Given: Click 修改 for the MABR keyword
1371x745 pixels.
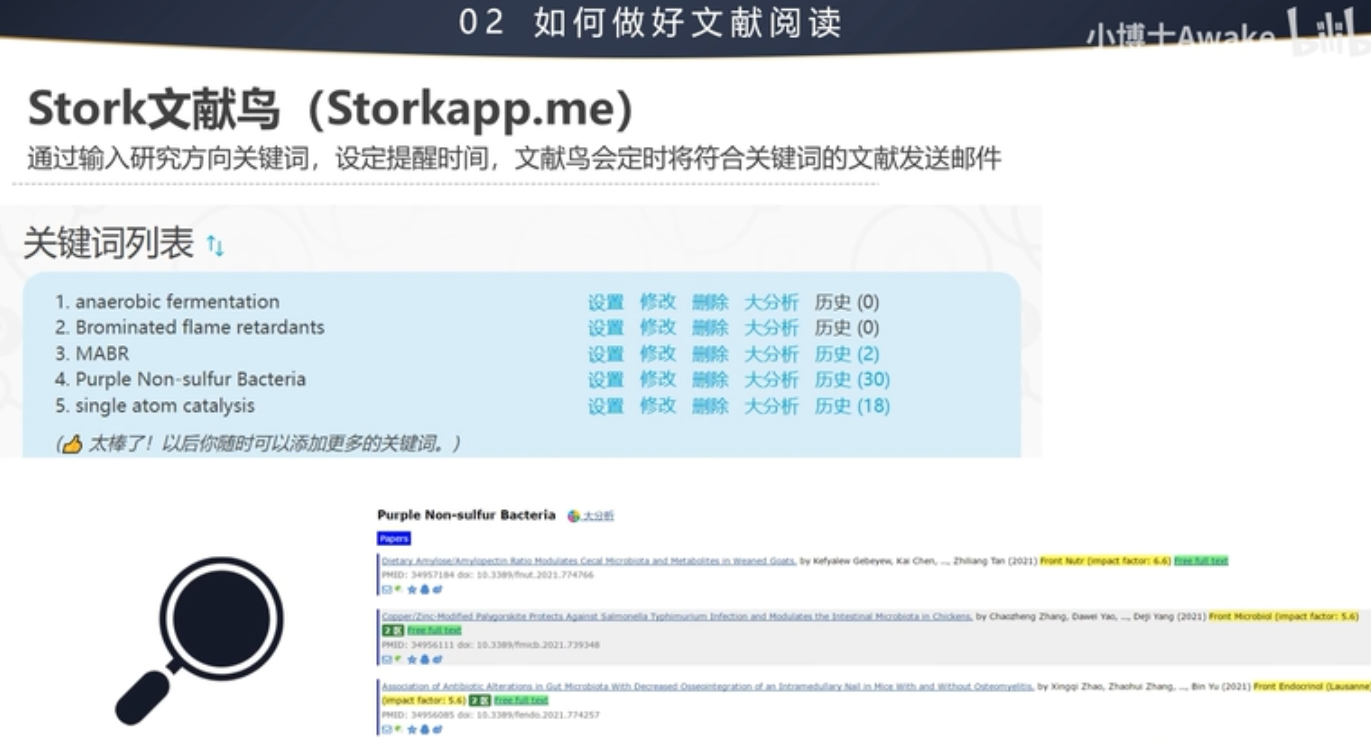Looking at the screenshot, I should (x=658, y=354).
